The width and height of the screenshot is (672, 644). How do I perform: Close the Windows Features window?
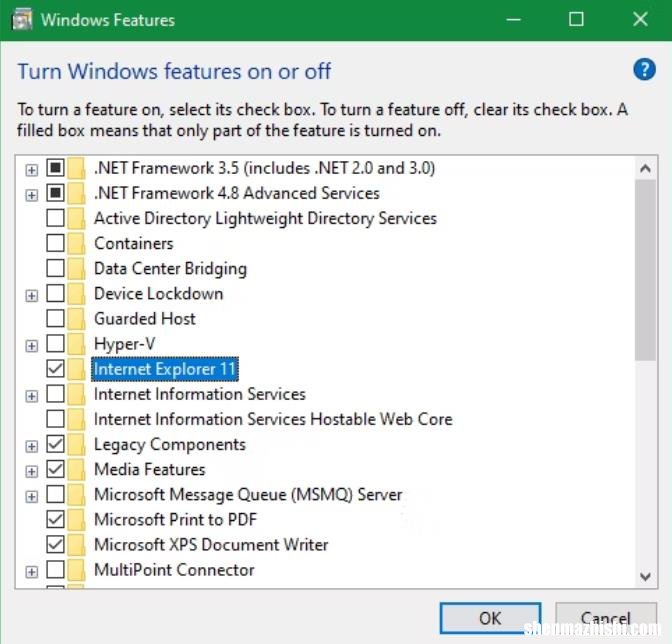(640, 20)
